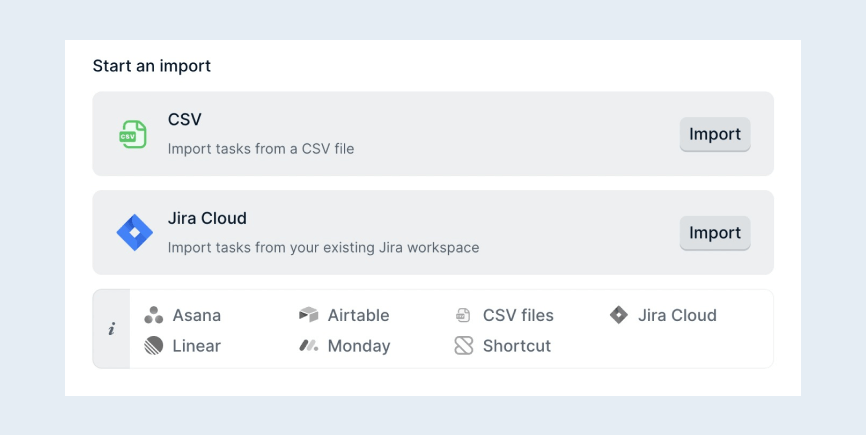This screenshot has height=435, width=866.
Task: Click the blue Jira Cloud diamond logo
Action: tap(134, 232)
